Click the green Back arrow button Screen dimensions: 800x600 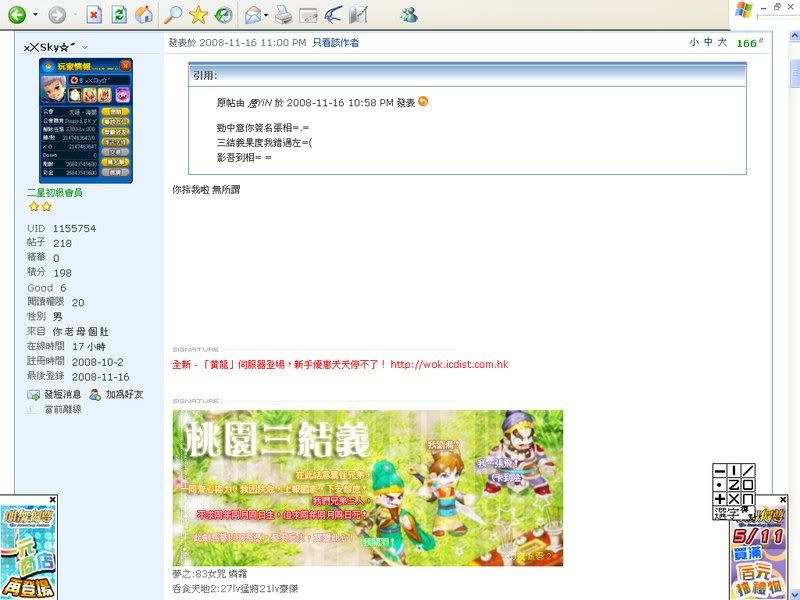17,15
